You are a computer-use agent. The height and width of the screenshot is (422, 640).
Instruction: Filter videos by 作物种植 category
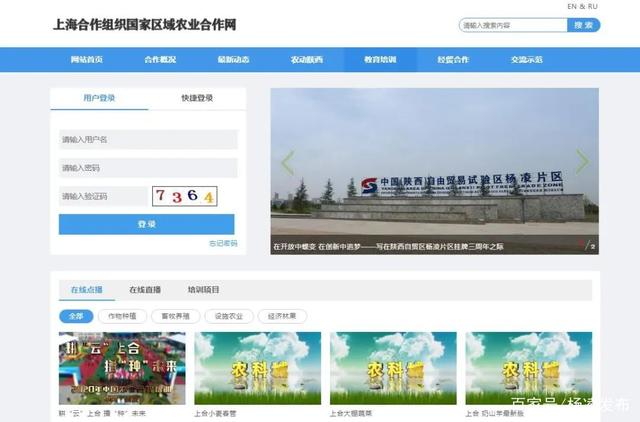pos(121,316)
